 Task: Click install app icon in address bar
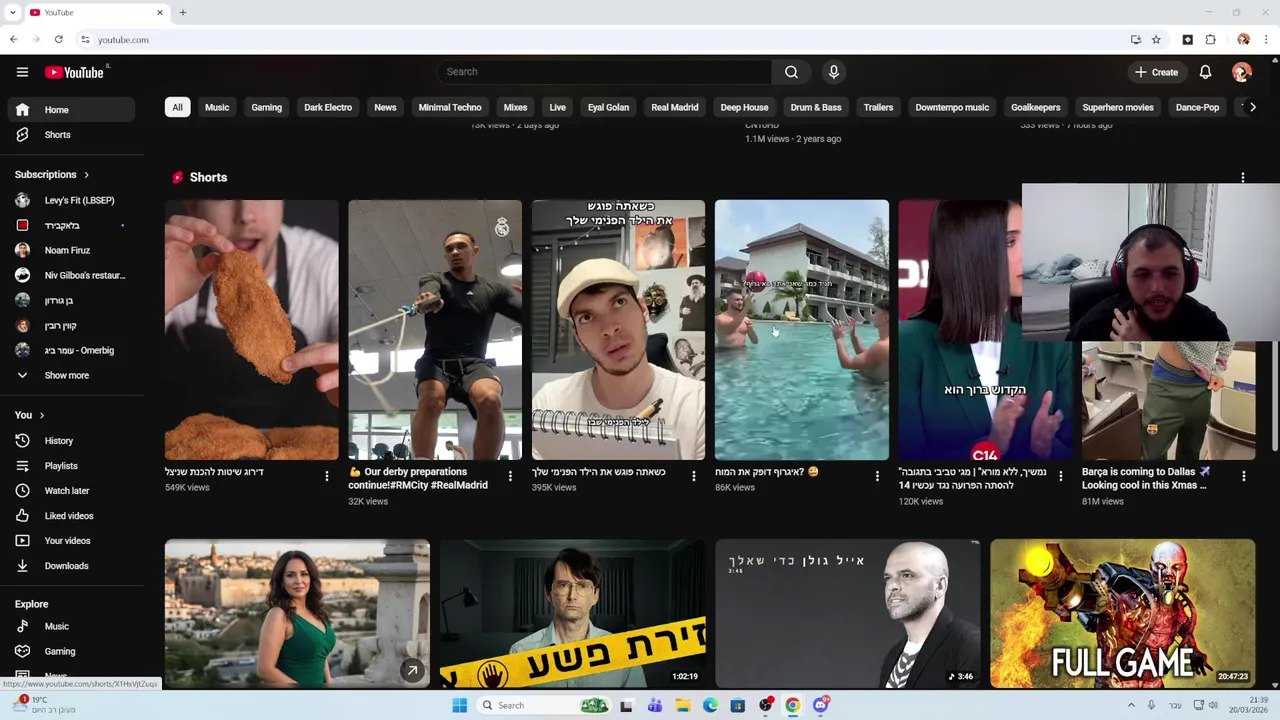pyautogui.click(x=1136, y=40)
